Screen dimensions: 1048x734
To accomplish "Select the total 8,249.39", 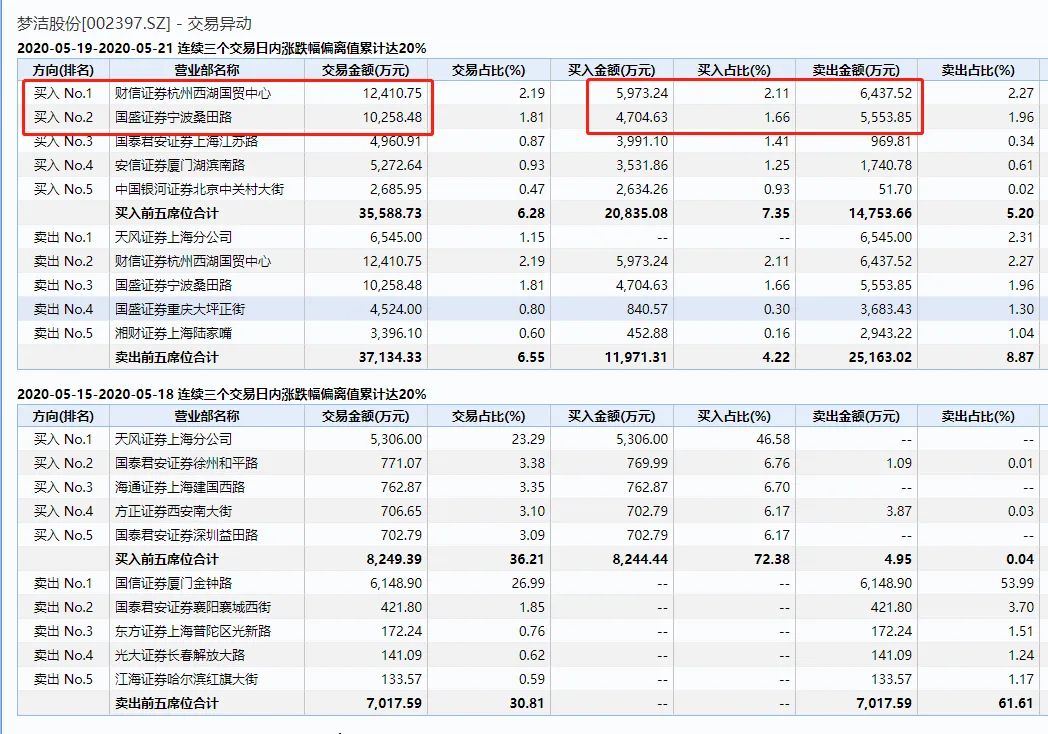I will (x=394, y=560).
